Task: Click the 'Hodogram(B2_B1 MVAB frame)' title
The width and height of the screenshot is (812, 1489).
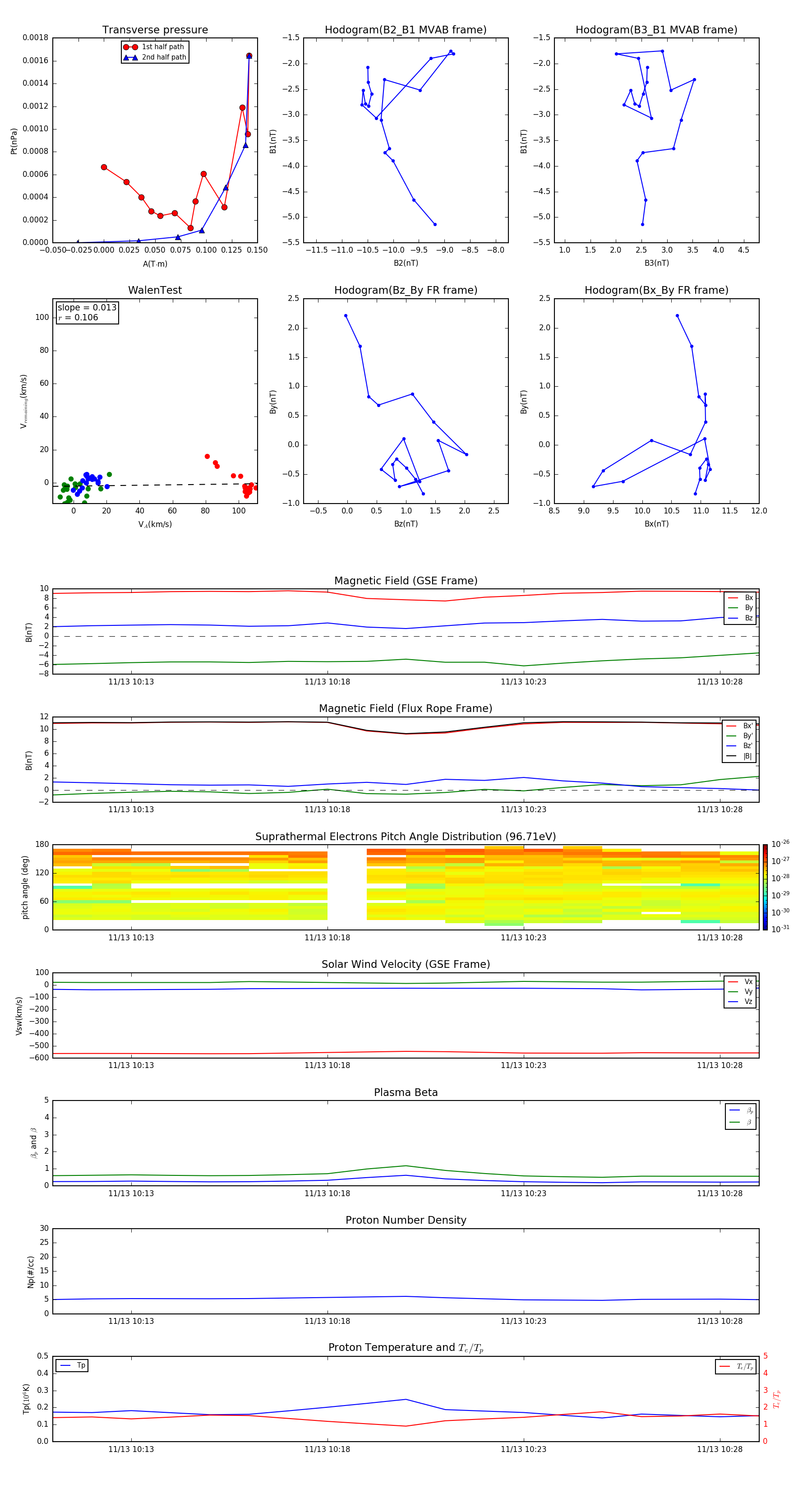Action: pyautogui.click(x=405, y=30)
